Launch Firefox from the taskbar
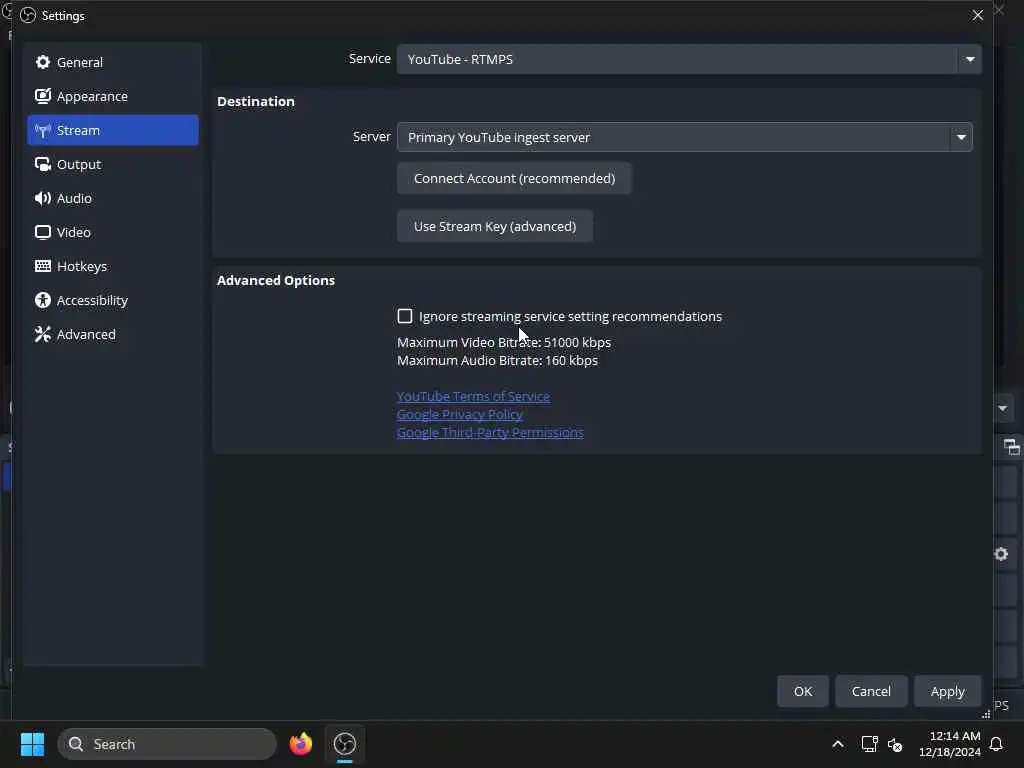Viewport: 1024px width, 768px height. tap(301, 744)
